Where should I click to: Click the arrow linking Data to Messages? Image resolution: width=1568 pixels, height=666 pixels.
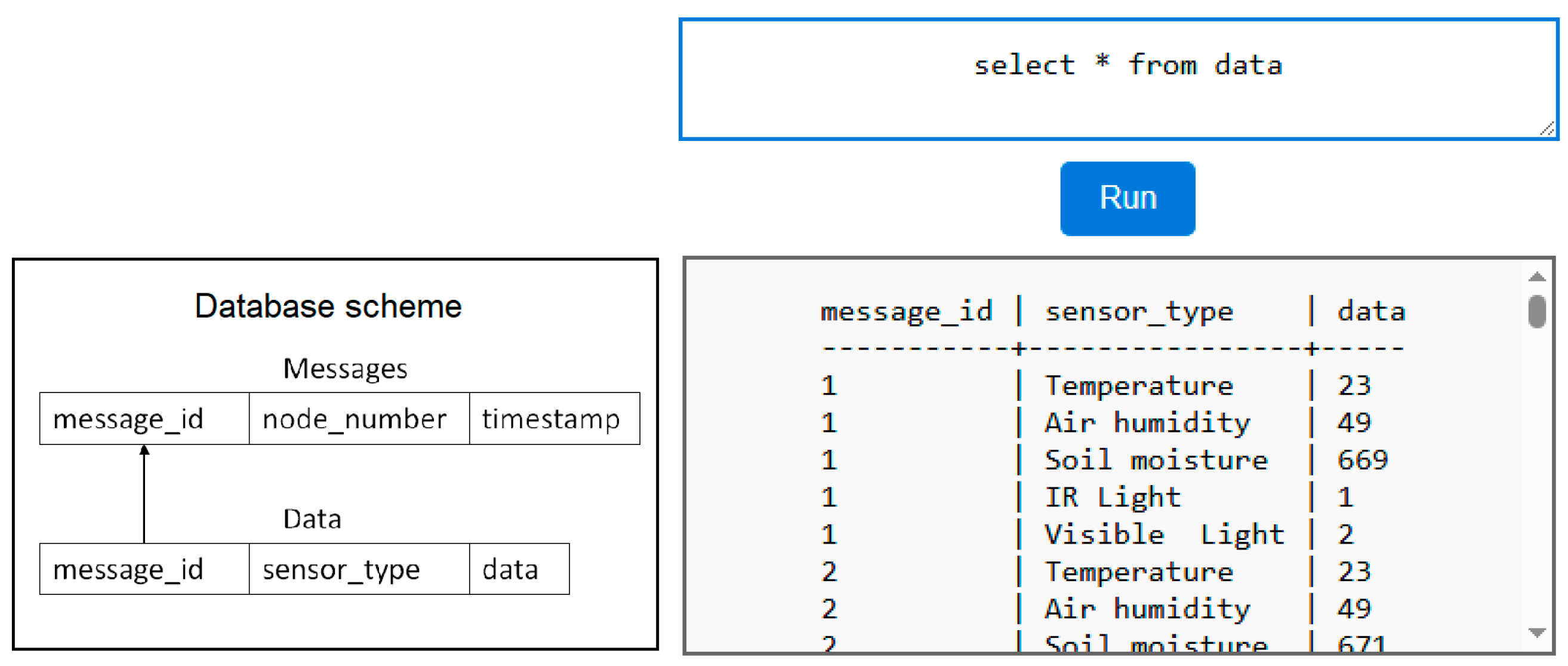(144, 493)
